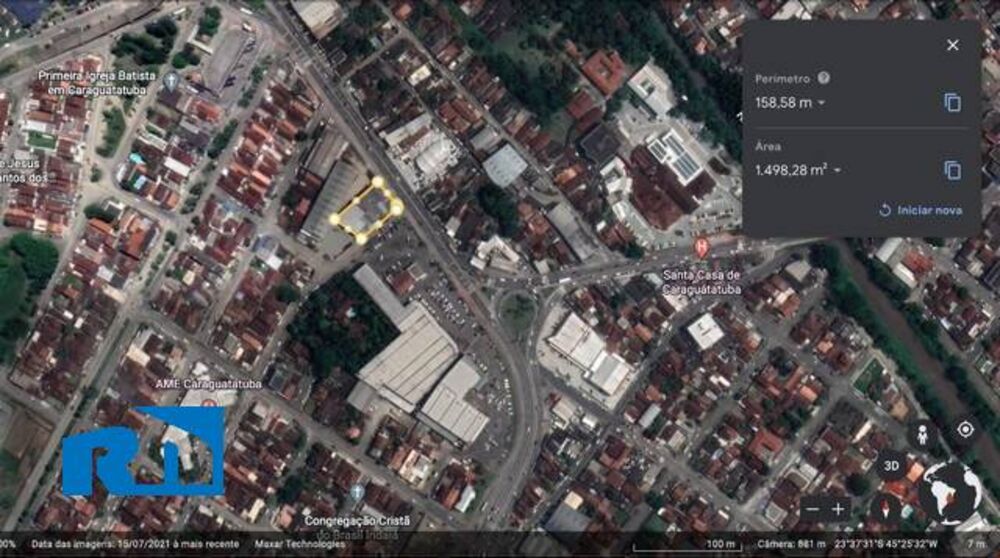Select the Street View pegman icon
1000x558 pixels.
[922, 434]
